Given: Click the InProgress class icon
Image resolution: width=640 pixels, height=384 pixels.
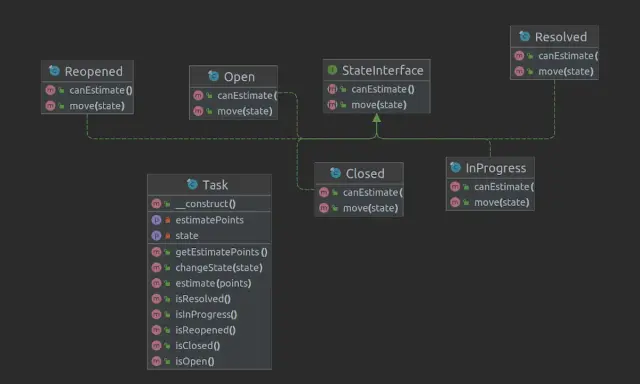Looking at the screenshot, I should (456, 167).
